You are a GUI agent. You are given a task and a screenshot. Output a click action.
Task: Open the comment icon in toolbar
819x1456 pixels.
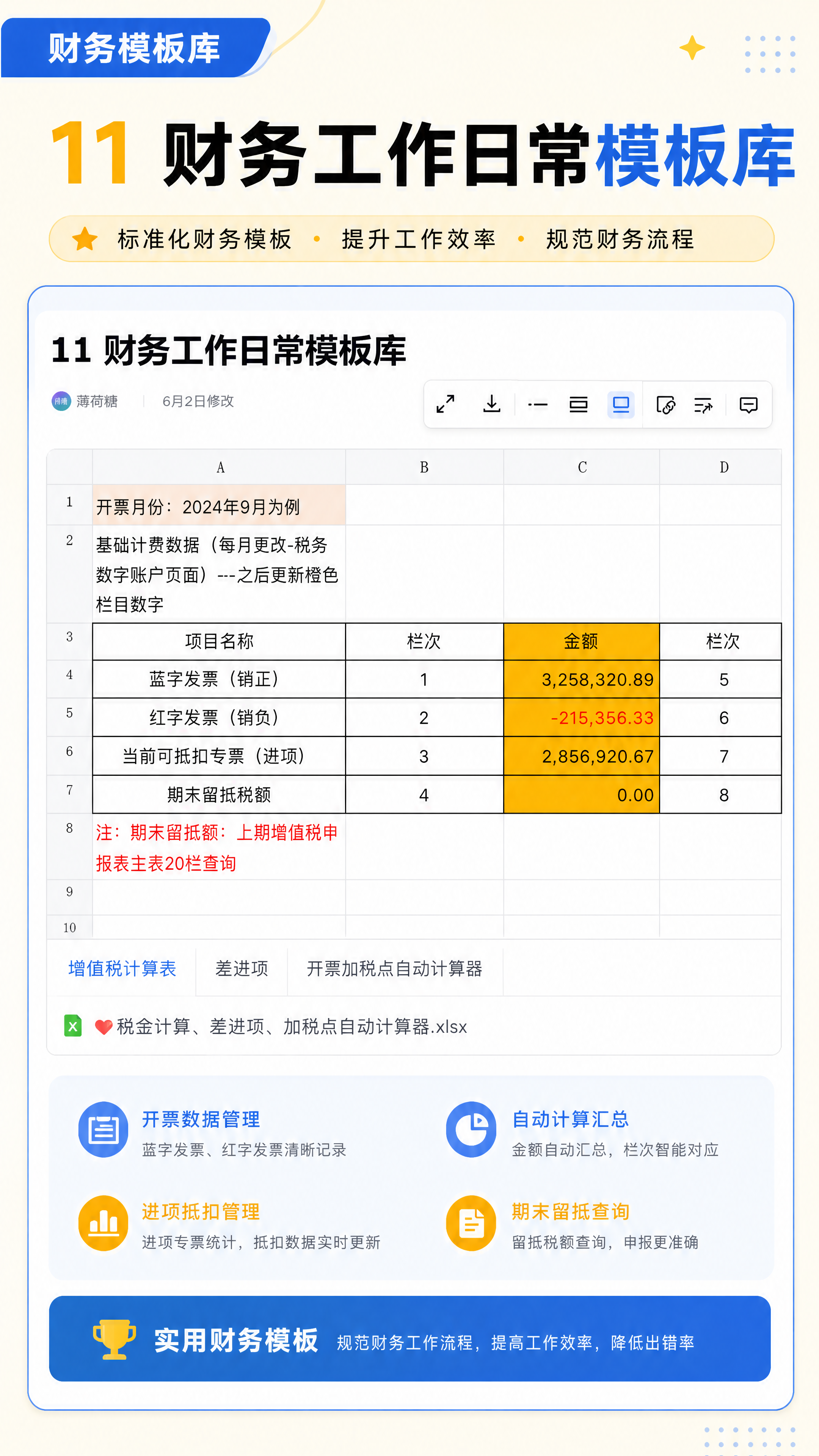[x=748, y=405]
